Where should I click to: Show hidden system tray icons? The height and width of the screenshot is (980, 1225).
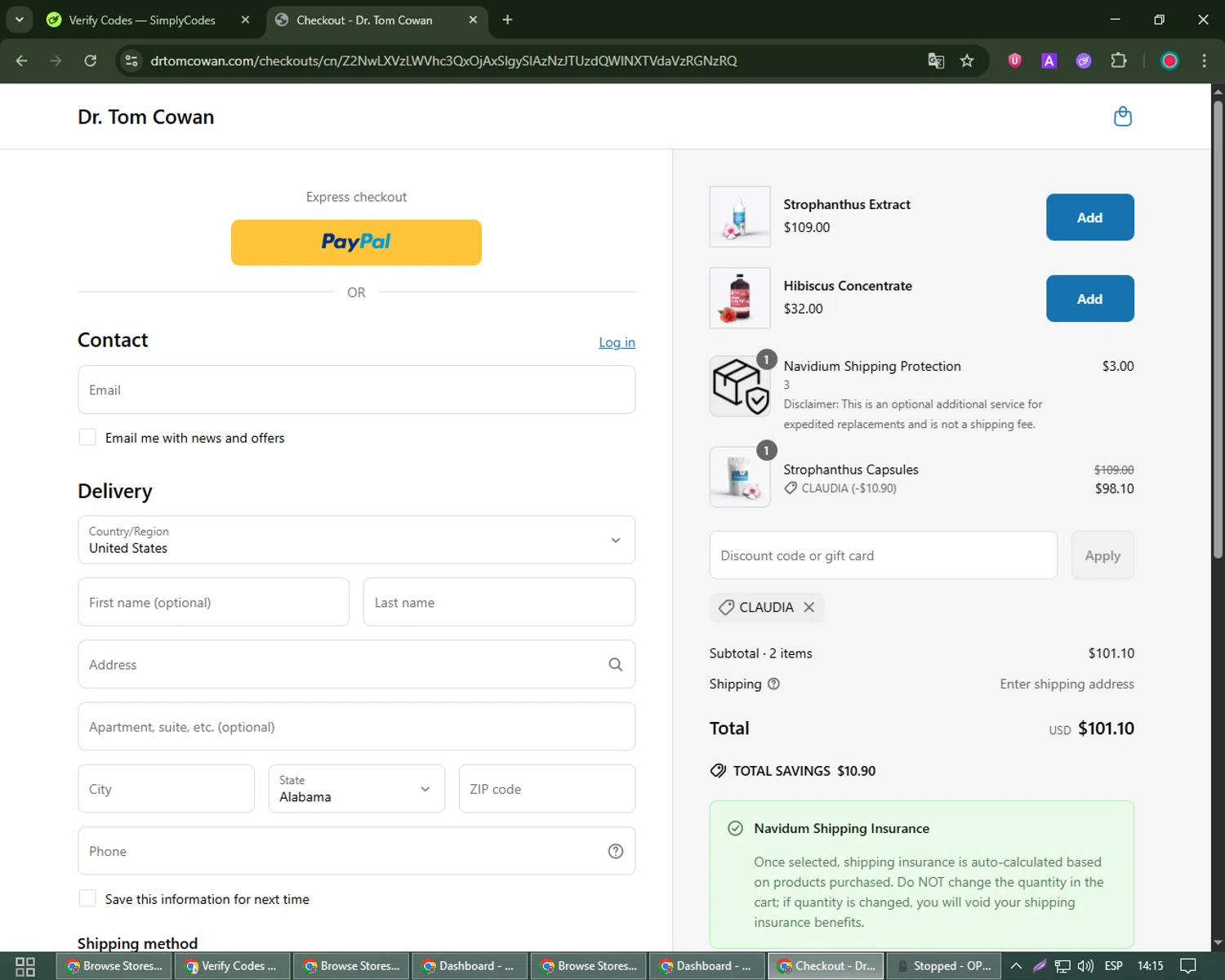[1016, 966]
